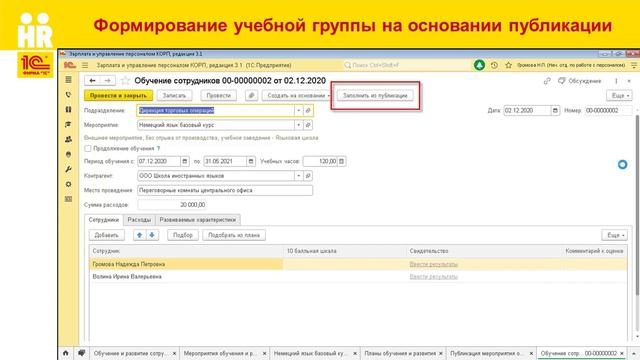Expand Мероприятие dropdown arrow
The image size is (640, 360).
click(x=299, y=125)
